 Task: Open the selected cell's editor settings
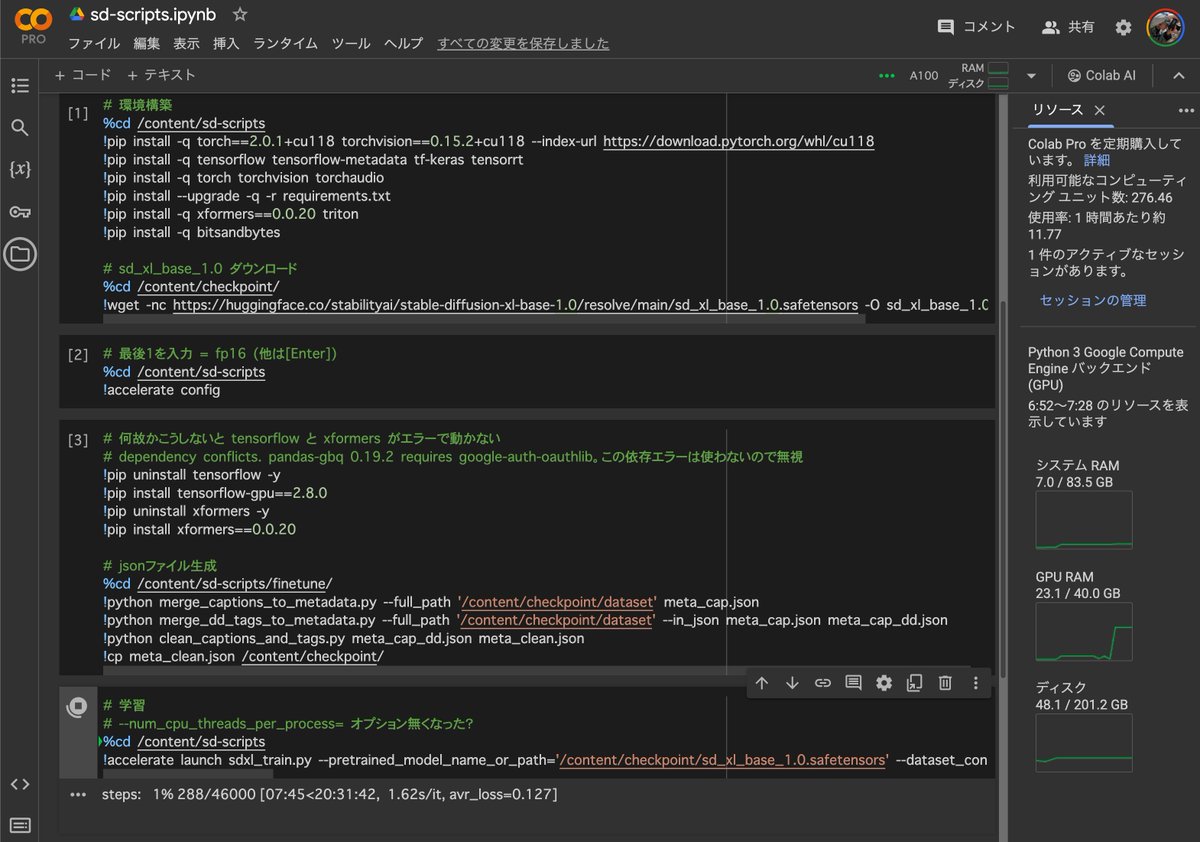click(884, 683)
